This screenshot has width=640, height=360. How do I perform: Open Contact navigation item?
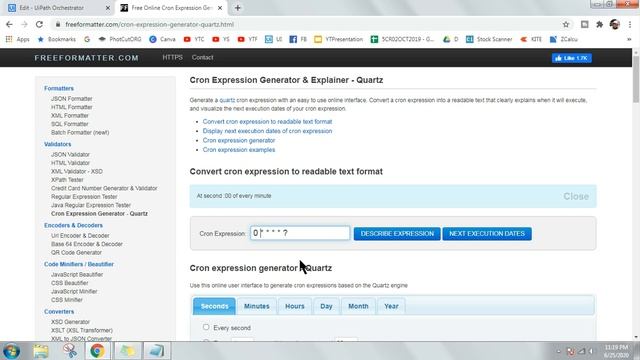pos(202,58)
